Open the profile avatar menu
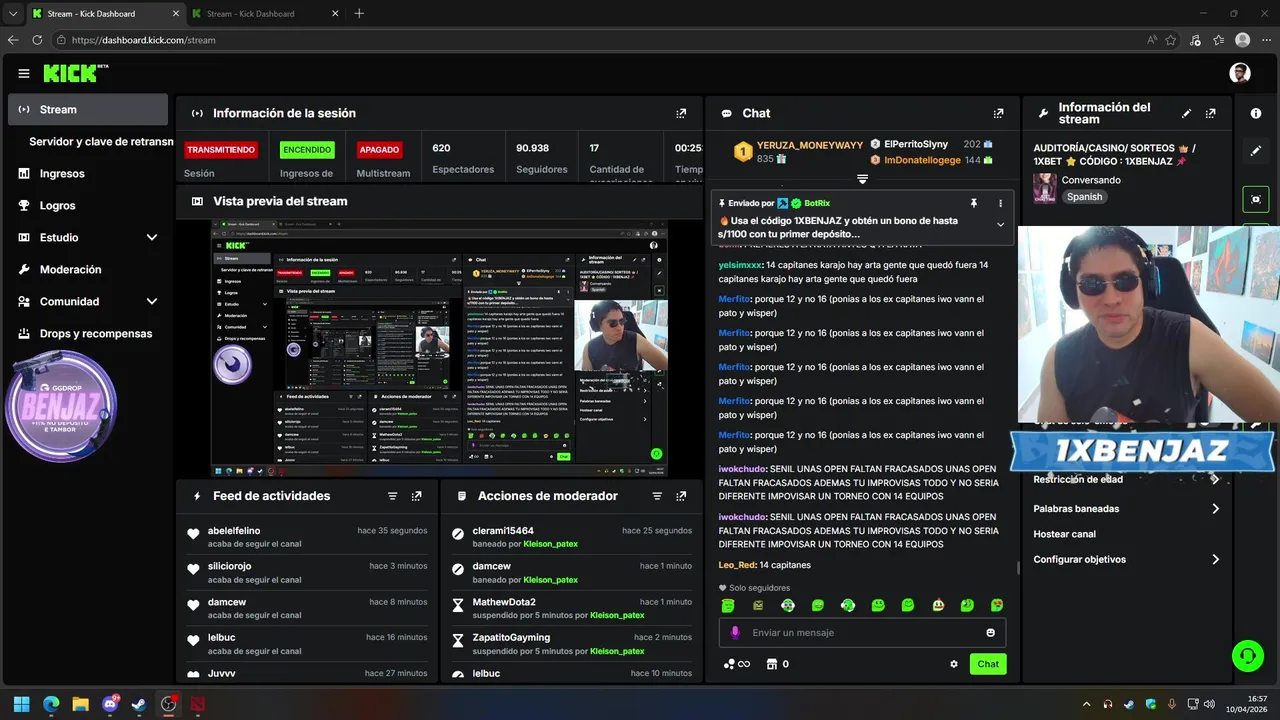Screen dimensions: 1280x720 1240,73
